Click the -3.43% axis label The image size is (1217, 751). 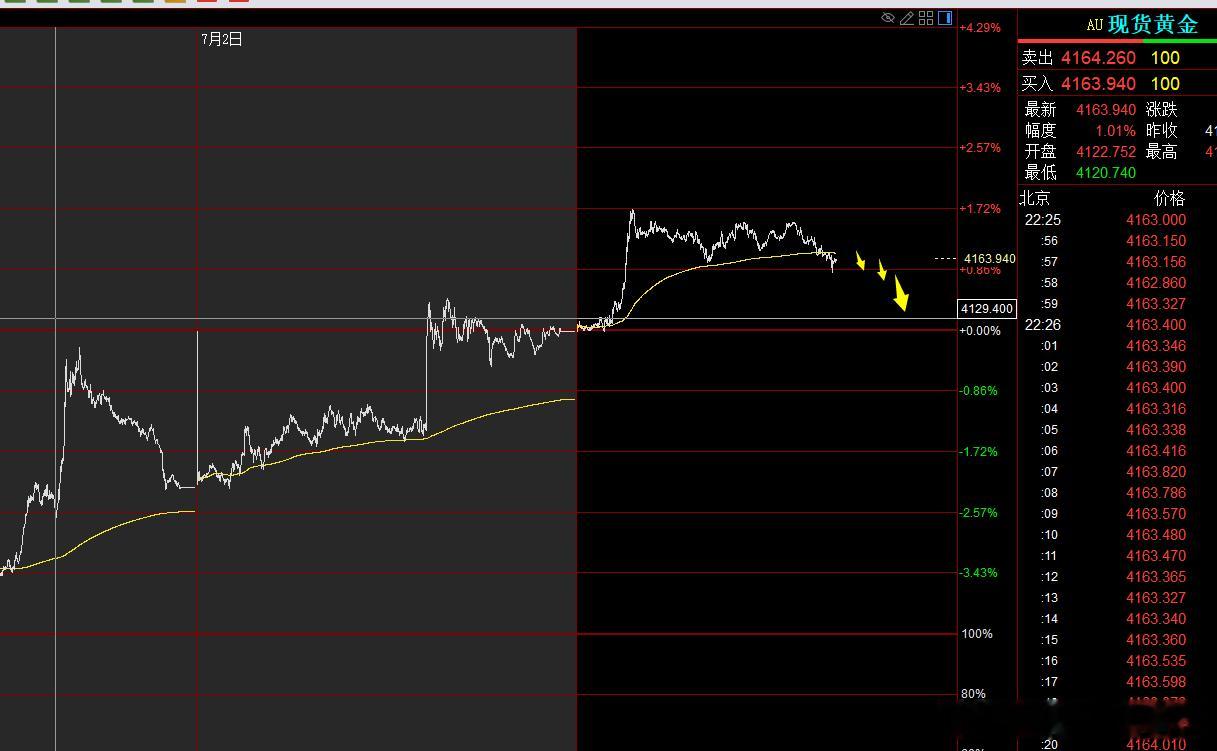(x=980, y=573)
